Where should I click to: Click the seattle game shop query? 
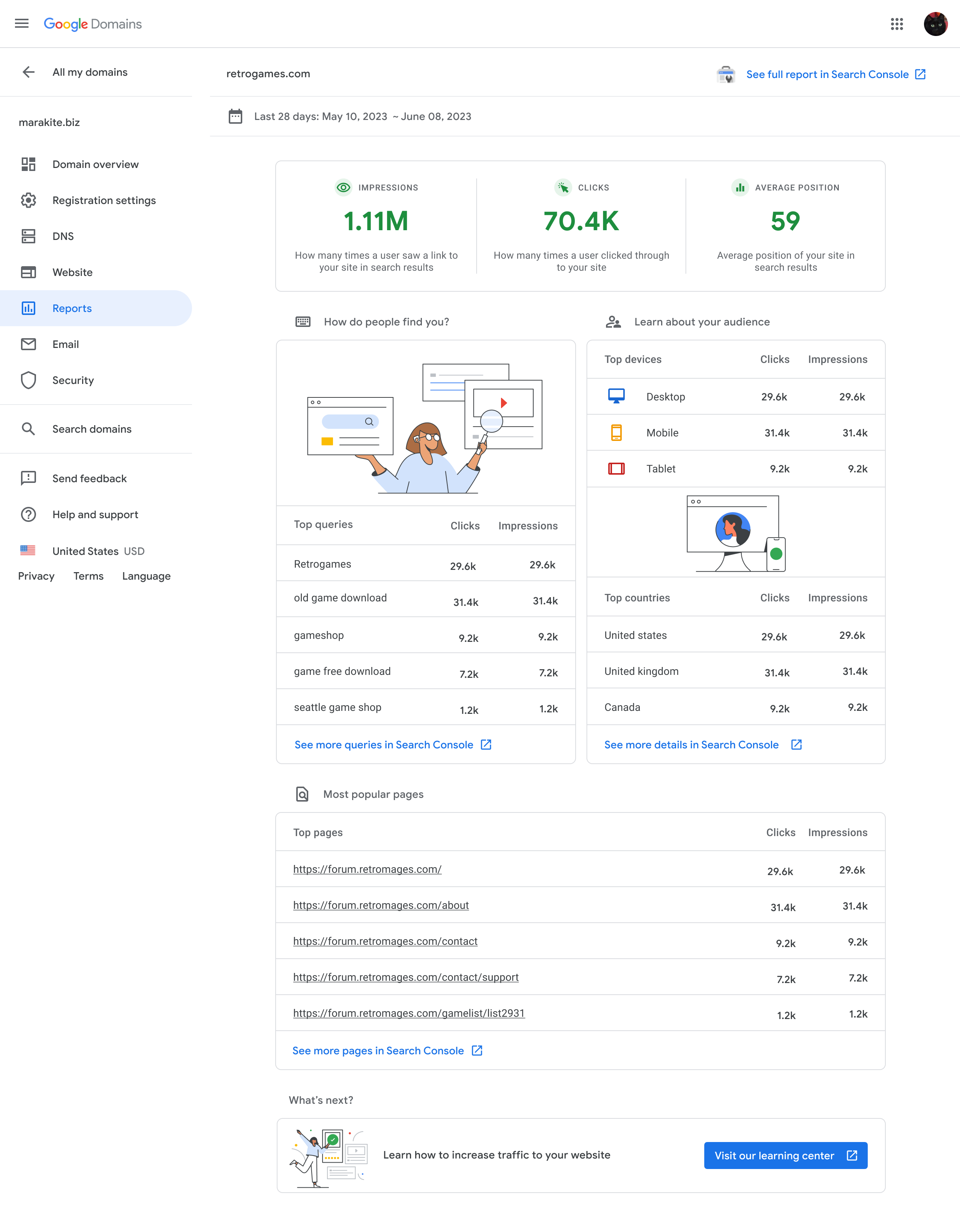(x=337, y=707)
